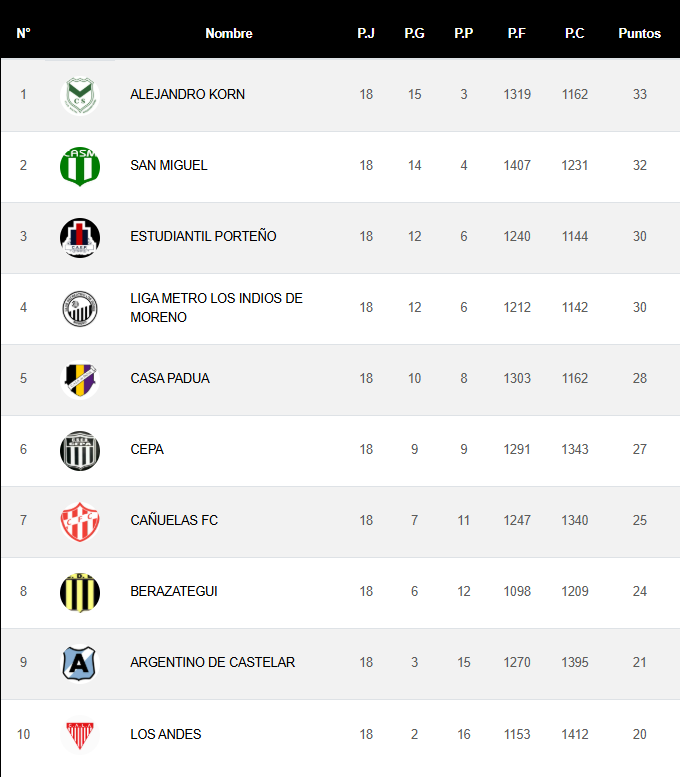Sort table by Puntos column header
This screenshot has width=680, height=777.
(x=639, y=33)
